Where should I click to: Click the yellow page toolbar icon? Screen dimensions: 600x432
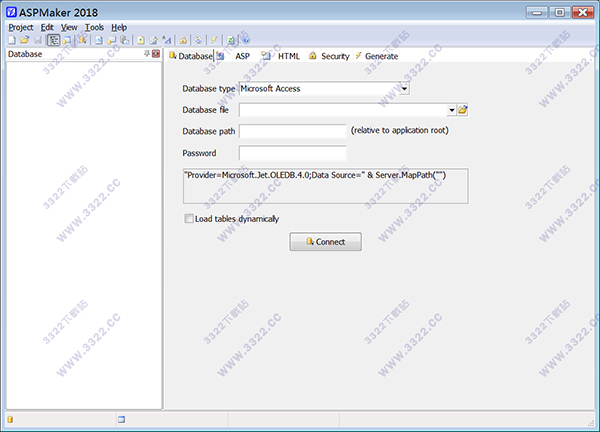click(x=141, y=40)
